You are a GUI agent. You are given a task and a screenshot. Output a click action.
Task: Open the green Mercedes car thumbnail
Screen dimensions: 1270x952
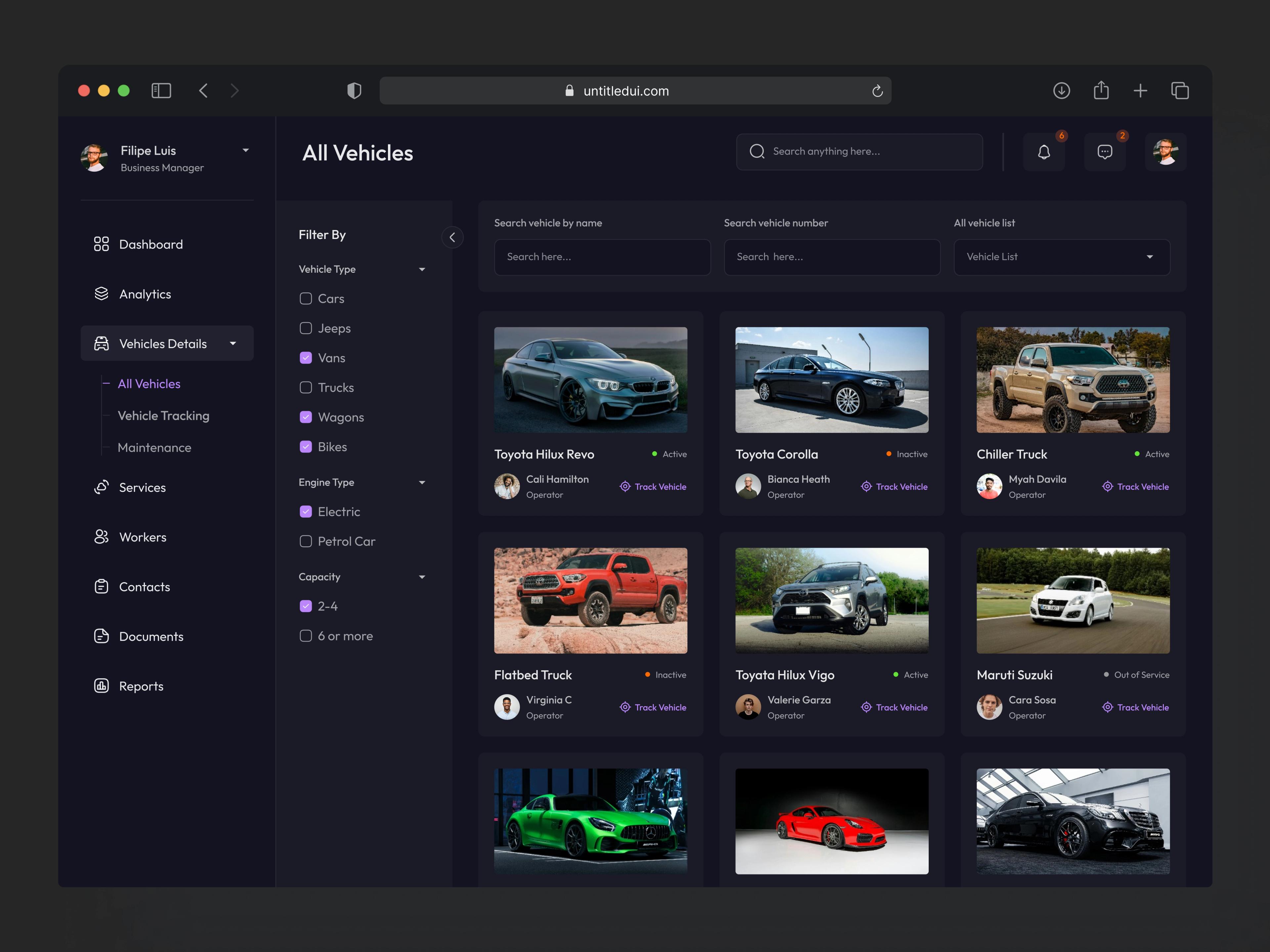[x=591, y=821]
